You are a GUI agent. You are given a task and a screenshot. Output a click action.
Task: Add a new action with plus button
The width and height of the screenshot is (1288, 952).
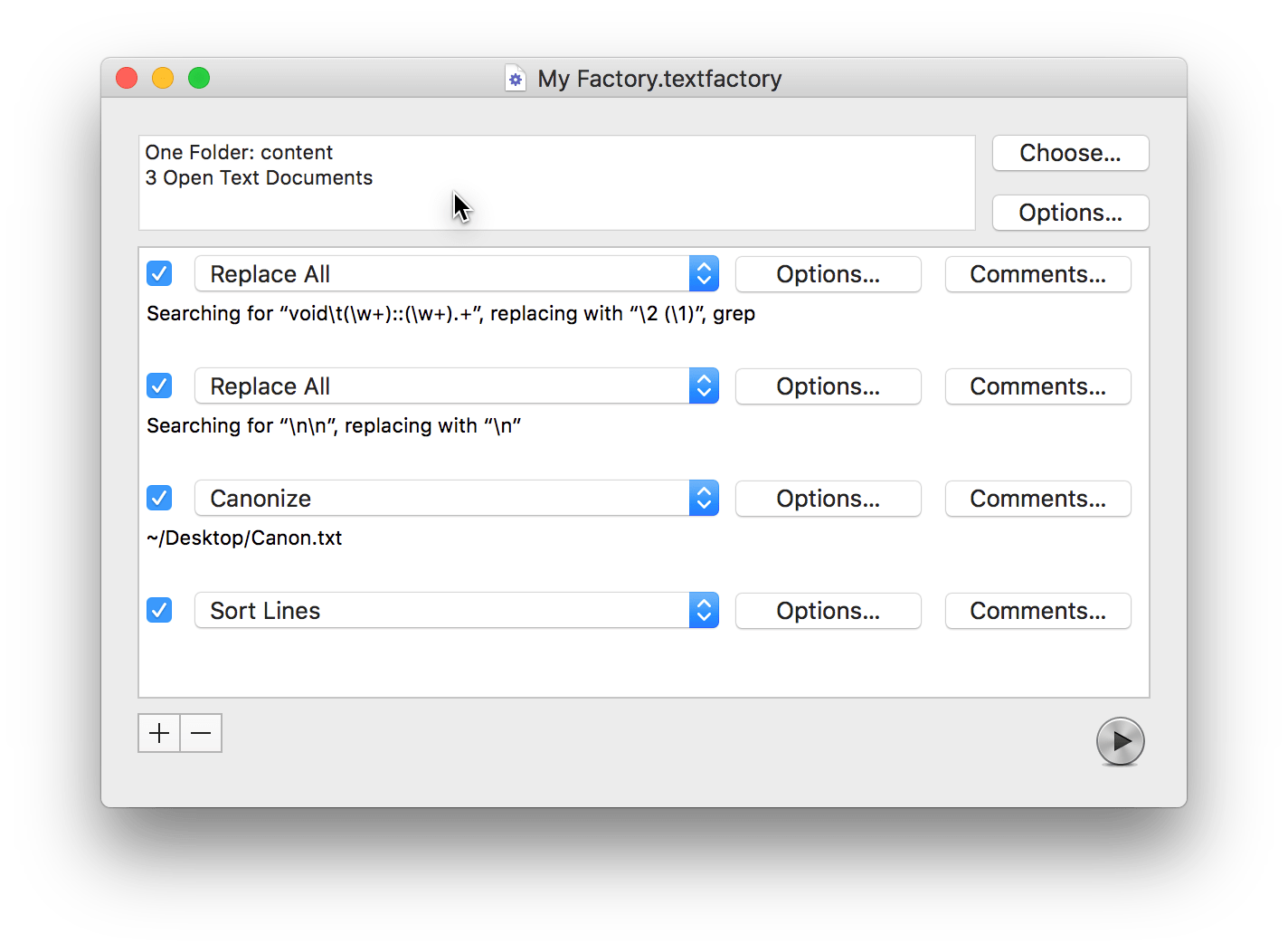(x=159, y=733)
